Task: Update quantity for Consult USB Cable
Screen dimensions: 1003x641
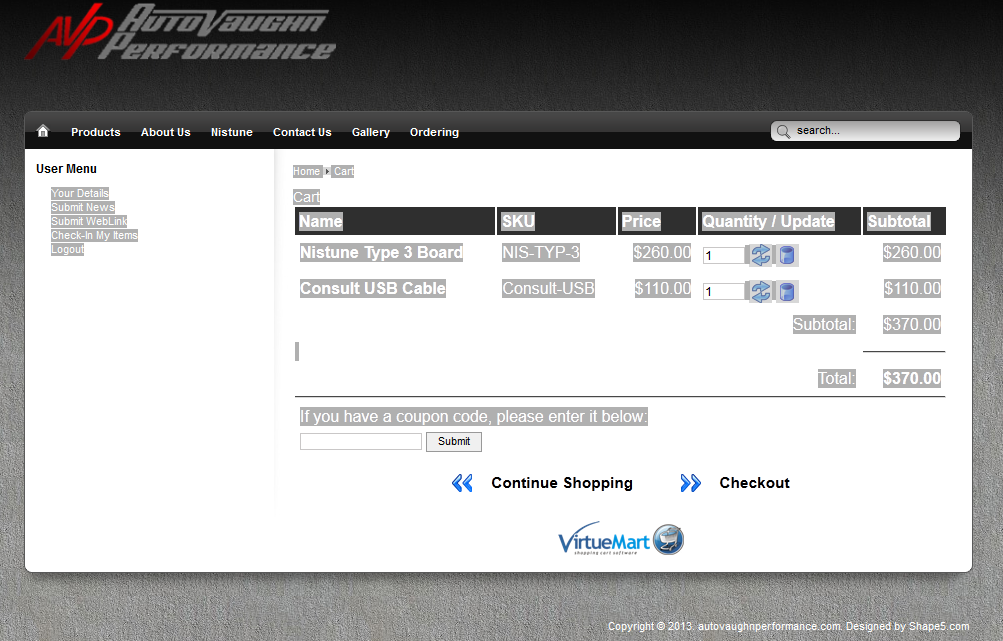Action: [760, 291]
